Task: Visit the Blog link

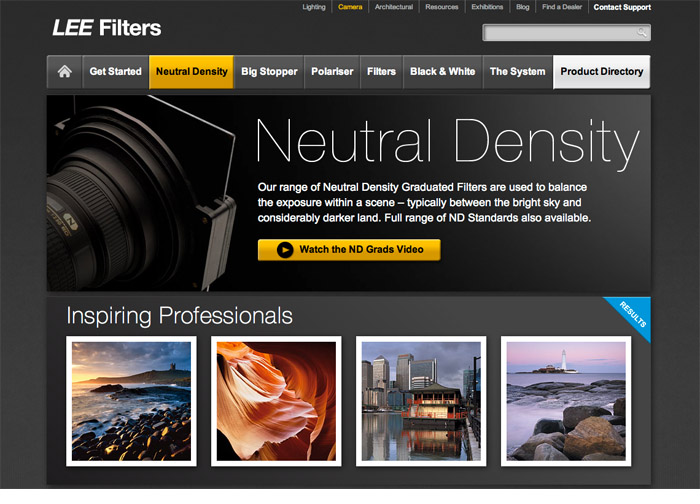Action: pyautogui.click(x=522, y=7)
